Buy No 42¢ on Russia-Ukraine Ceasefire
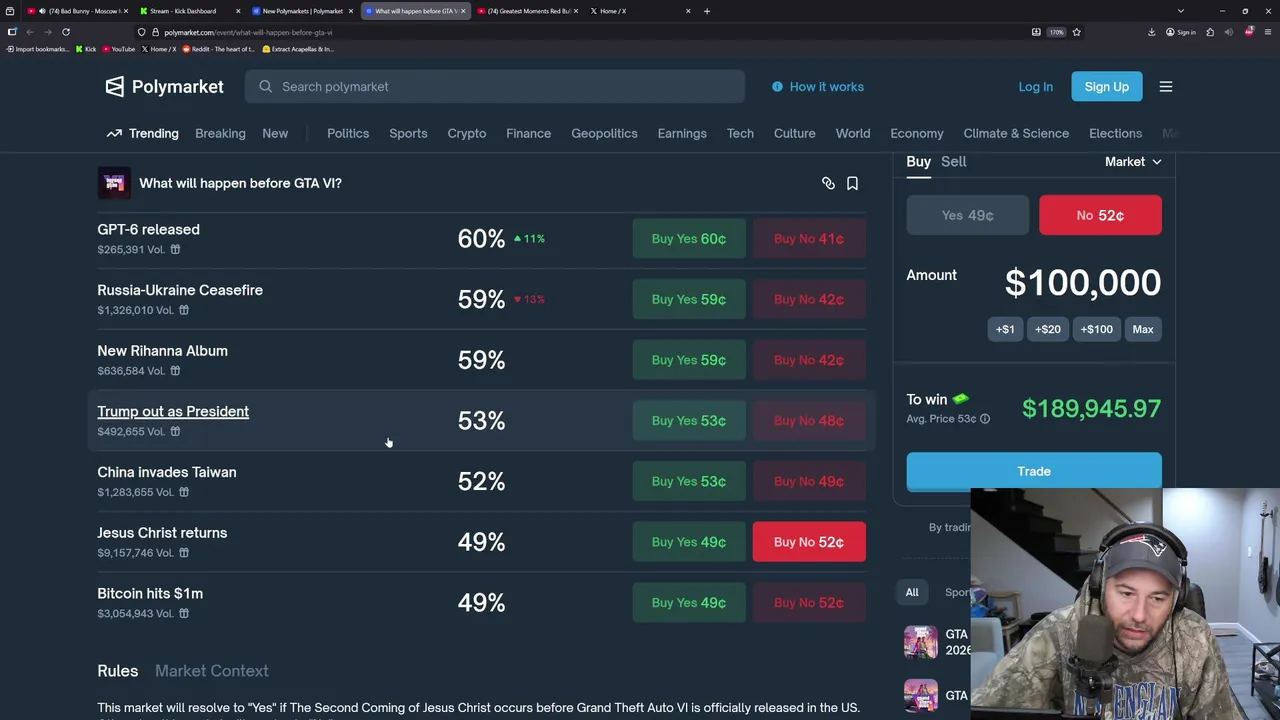The height and width of the screenshot is (720, 1280). tap(809, 299)
